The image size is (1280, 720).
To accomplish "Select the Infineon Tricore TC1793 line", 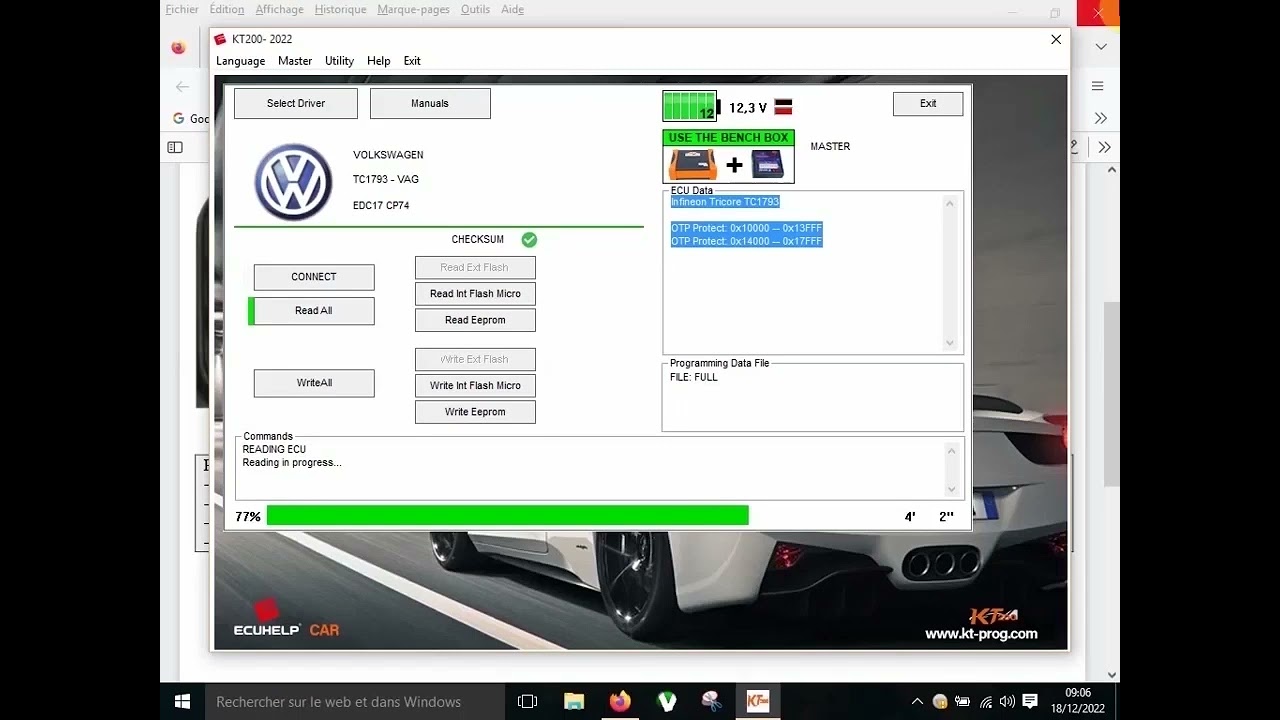I will click(725, 202).
